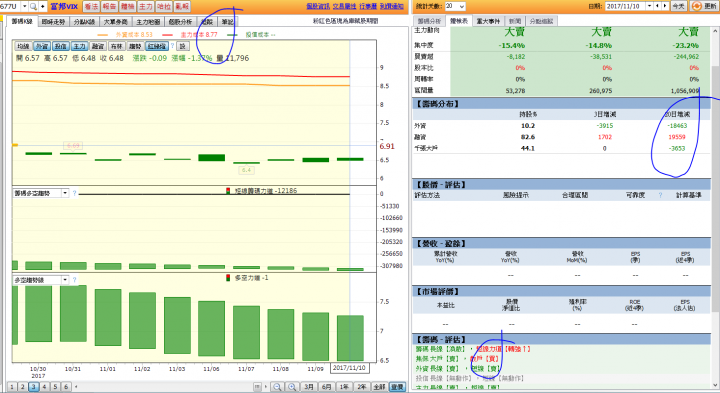Image resolution: width=720 pixels, height=393 pixels.
Task: Switch to the 分點K線 tab
Action: [x=84, y=22]
